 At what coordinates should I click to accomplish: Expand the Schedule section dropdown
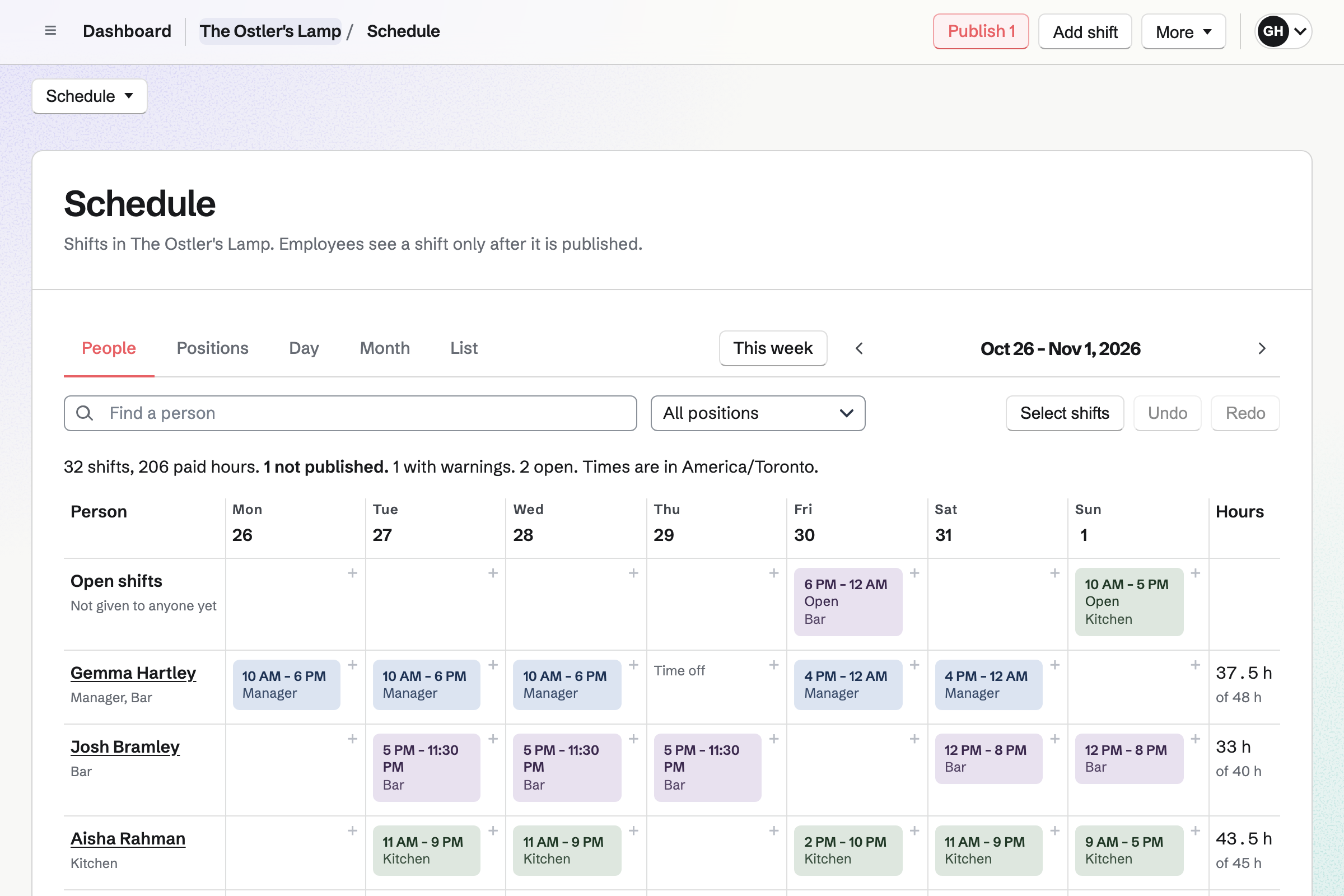(x=90, y=96)
